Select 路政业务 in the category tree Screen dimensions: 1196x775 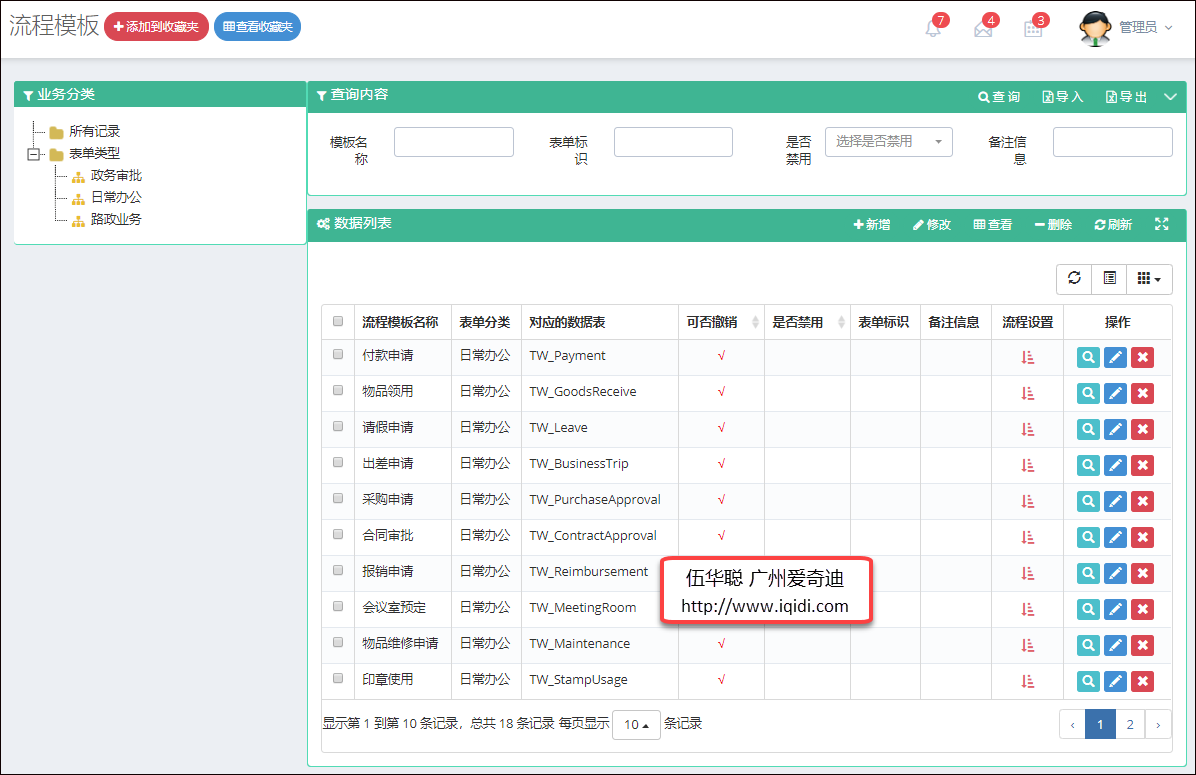coord(116,219)
